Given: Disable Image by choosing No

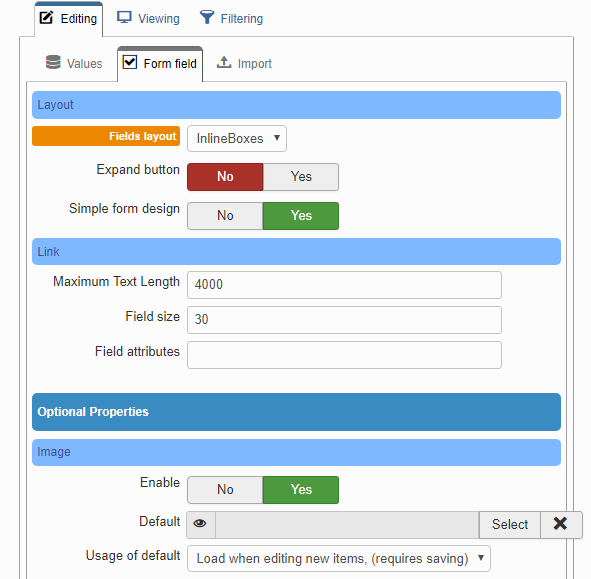Looking at the screenshot, I should point(225,490).
